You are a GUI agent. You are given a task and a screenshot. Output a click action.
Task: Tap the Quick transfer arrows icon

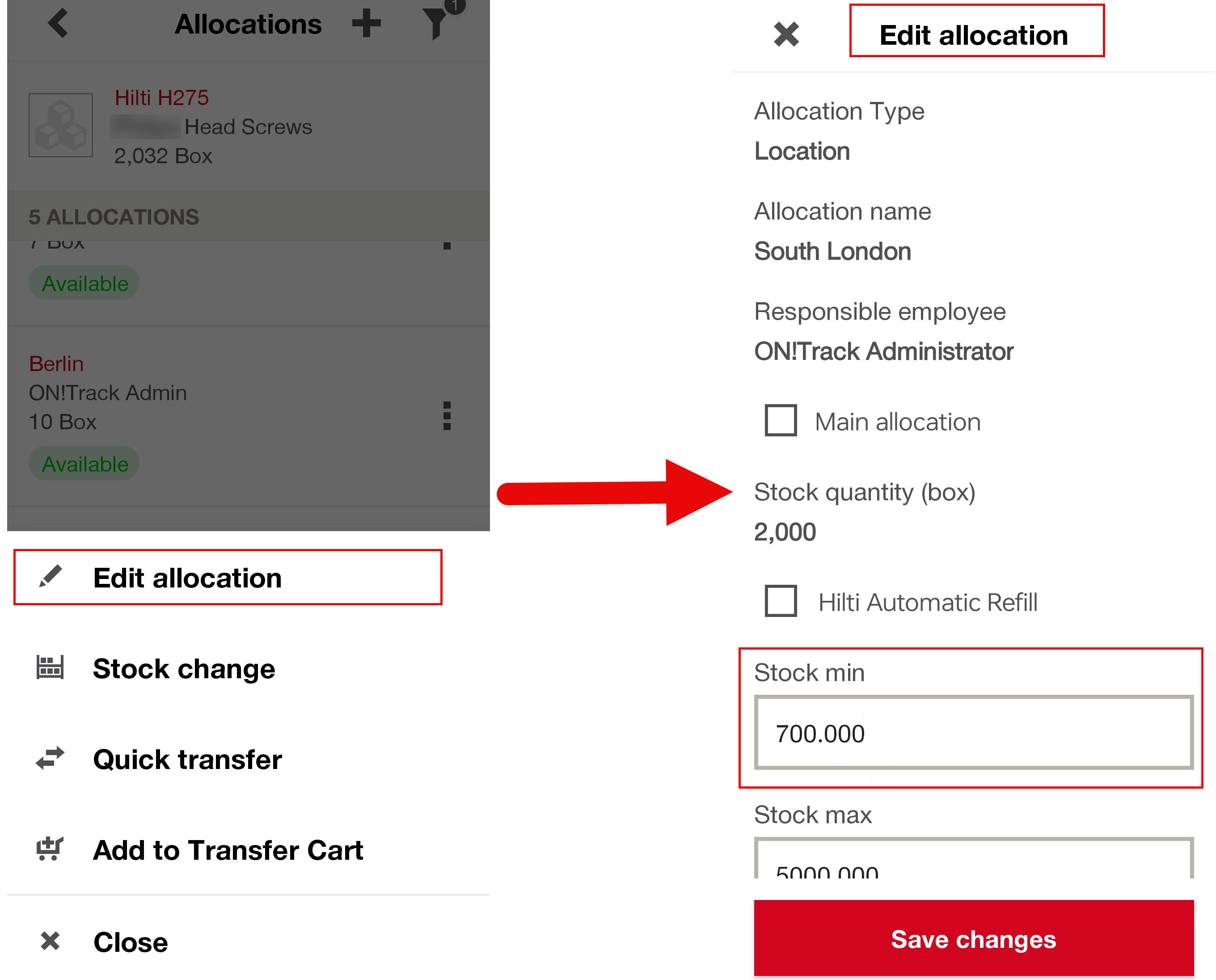pos(50,759)
